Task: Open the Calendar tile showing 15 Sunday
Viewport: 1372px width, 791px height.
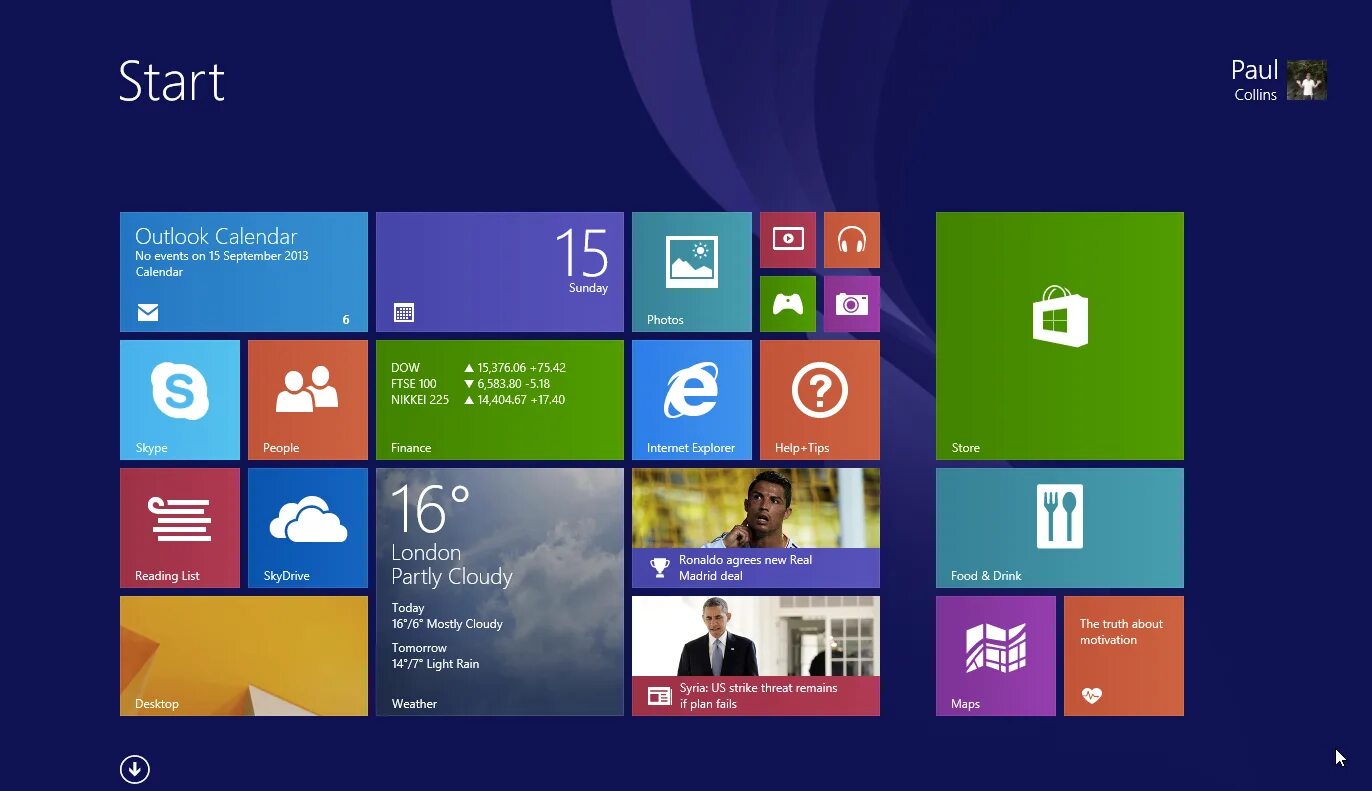Action: point(500,272)
